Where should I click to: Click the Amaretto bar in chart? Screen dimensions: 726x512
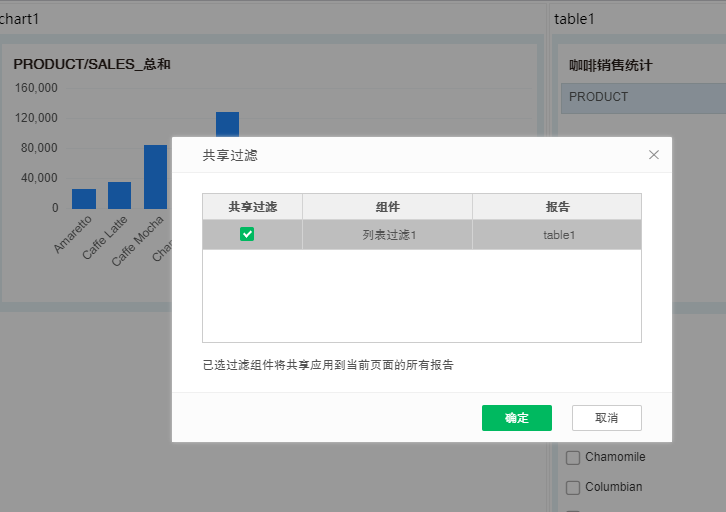pyautogui.click(x=84, y=198)
